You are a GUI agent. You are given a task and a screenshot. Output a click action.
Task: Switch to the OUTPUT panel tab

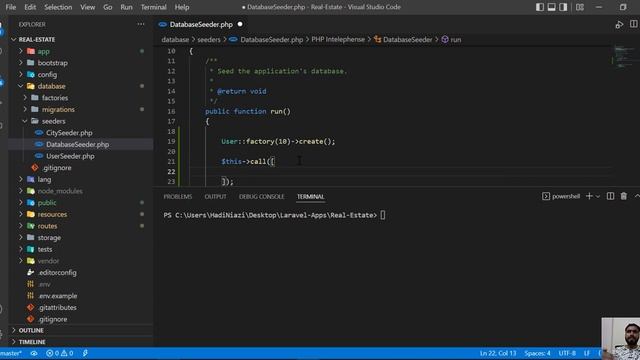click(x=216, y=197)
